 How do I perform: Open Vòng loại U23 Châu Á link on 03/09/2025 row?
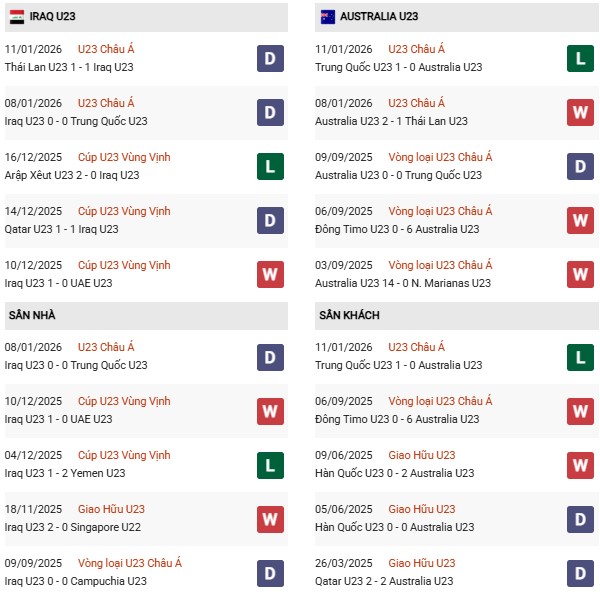[439, 265]
